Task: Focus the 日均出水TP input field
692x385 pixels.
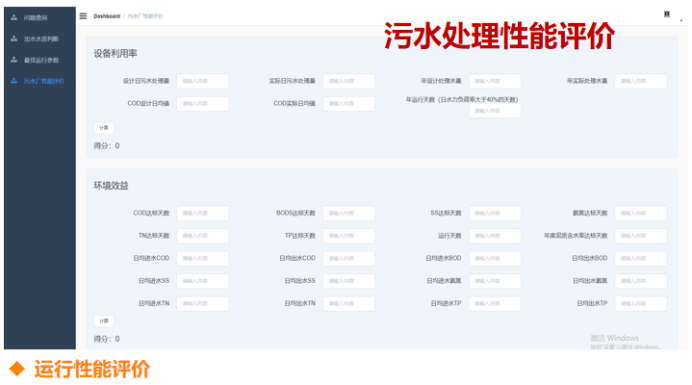Action: tap(641, 303)
